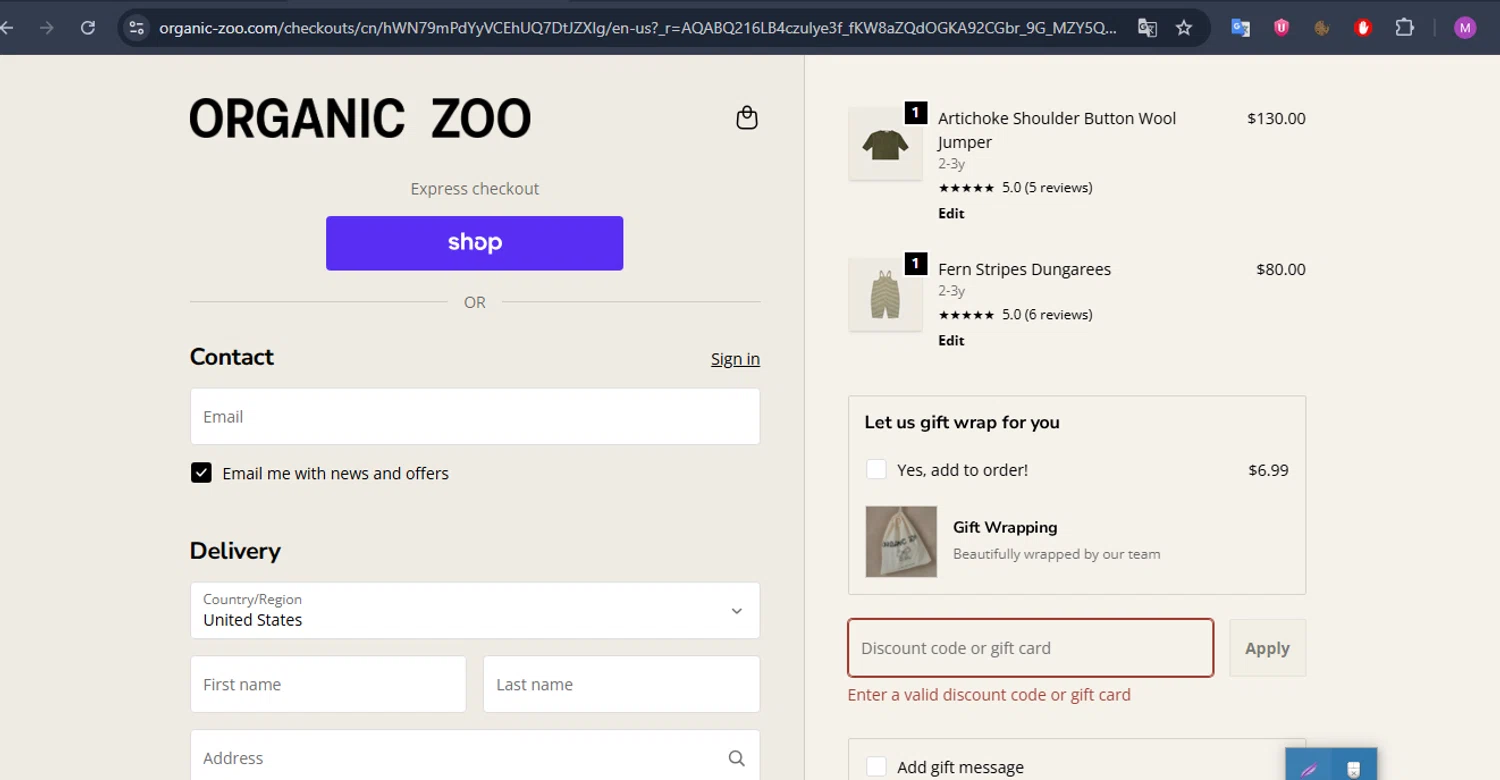Click the Enter a valid discount code error

coord(989,694)
